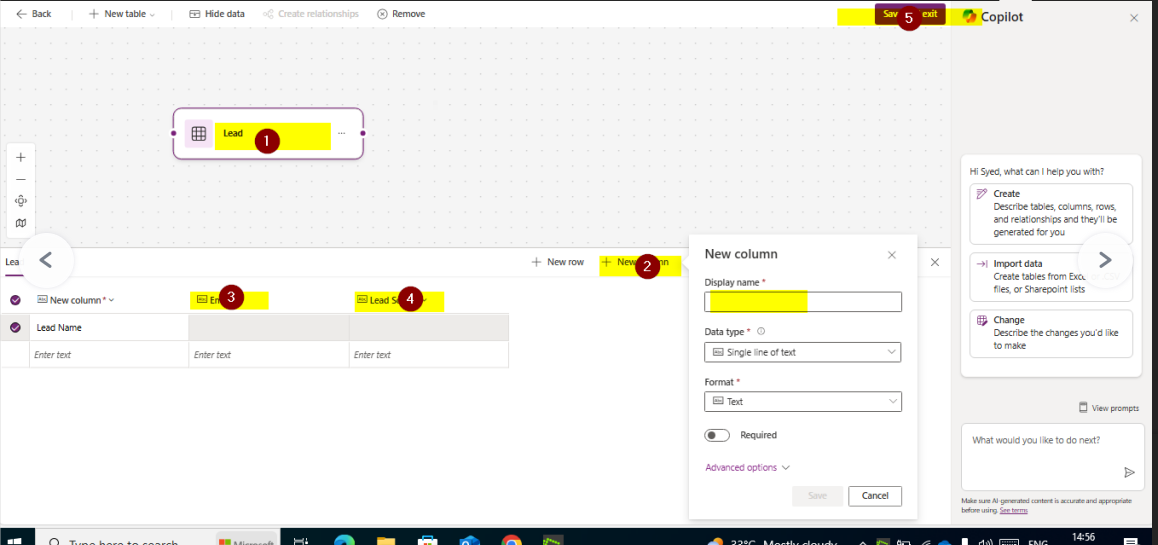This screenshot has height=545, width=1158.
Task: Click Enter text cell under Lead Source column
Action: click(429, 354)
